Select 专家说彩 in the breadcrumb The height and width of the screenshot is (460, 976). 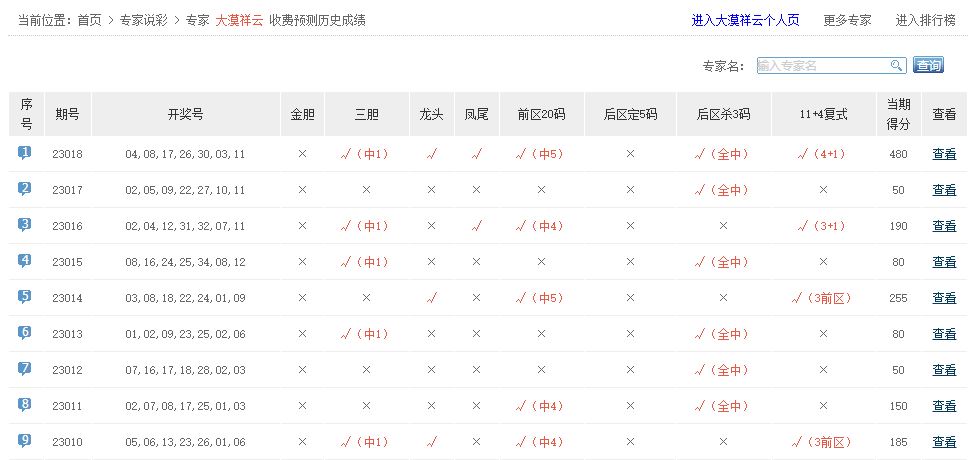pyautogui.click(x=143, y=20)
